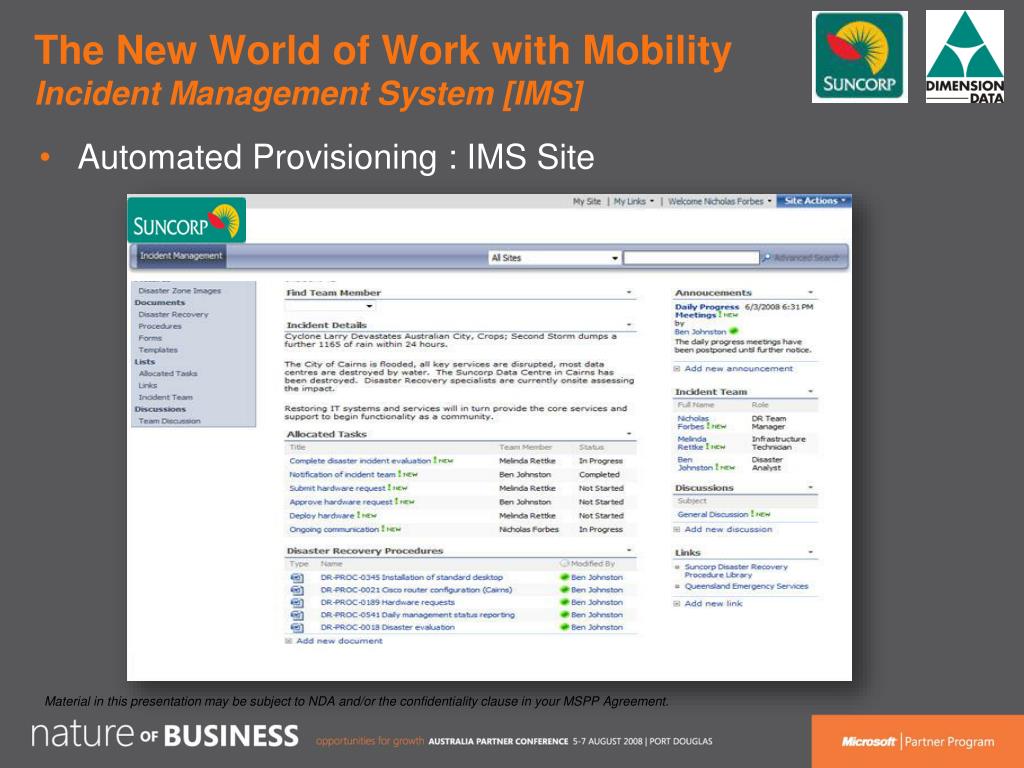Open the Site Actions menu

point(814,201)
